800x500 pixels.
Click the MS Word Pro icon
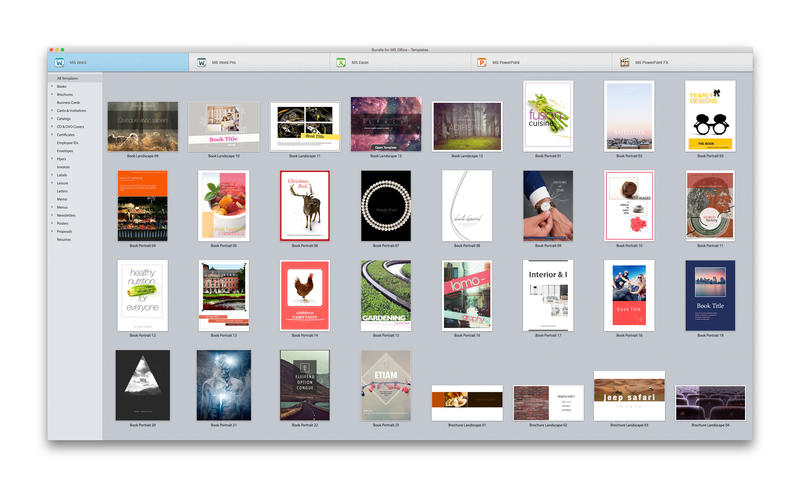point(201,62)
